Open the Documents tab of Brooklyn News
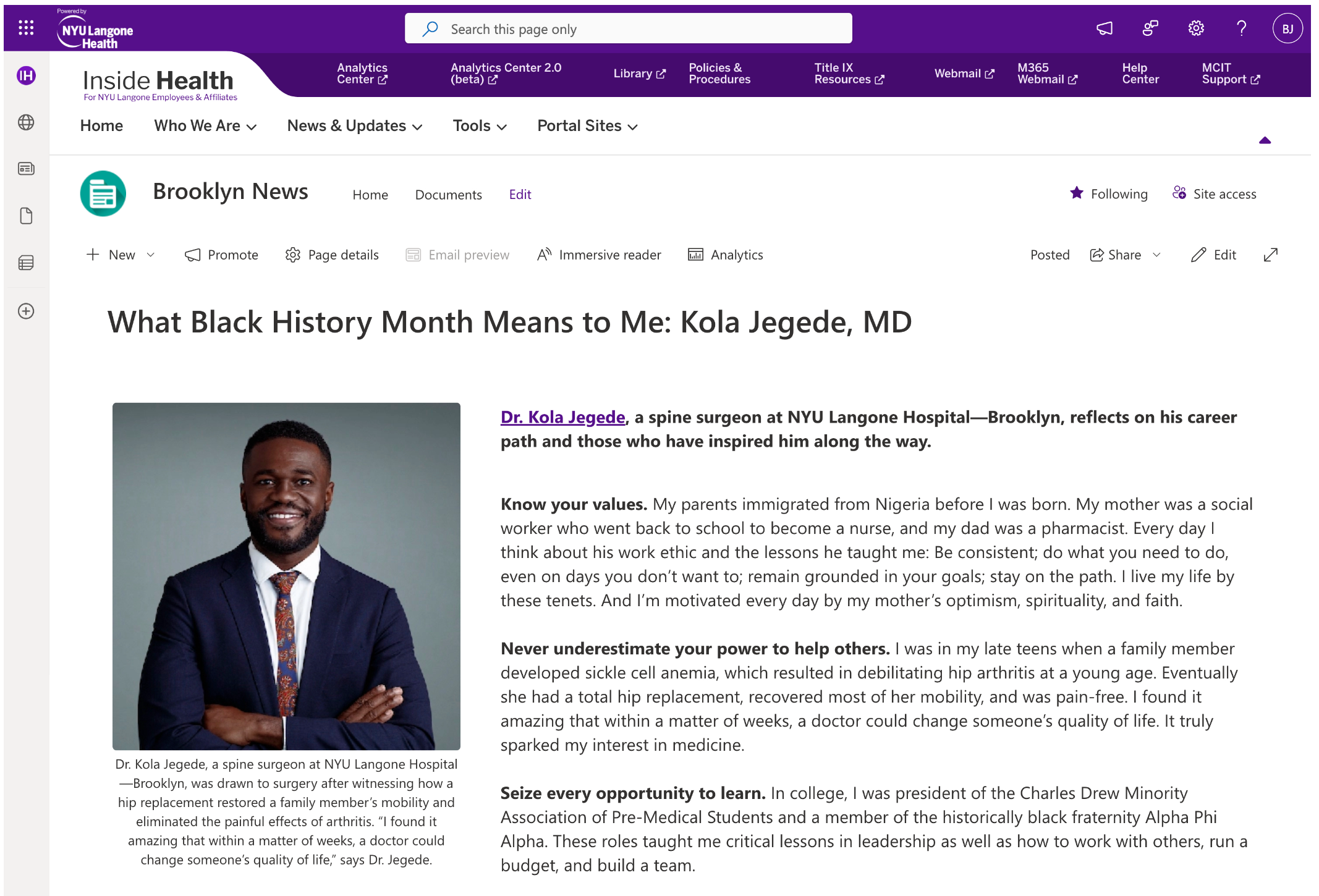The height and width of the screenshot is (896, 1319). 448,195
